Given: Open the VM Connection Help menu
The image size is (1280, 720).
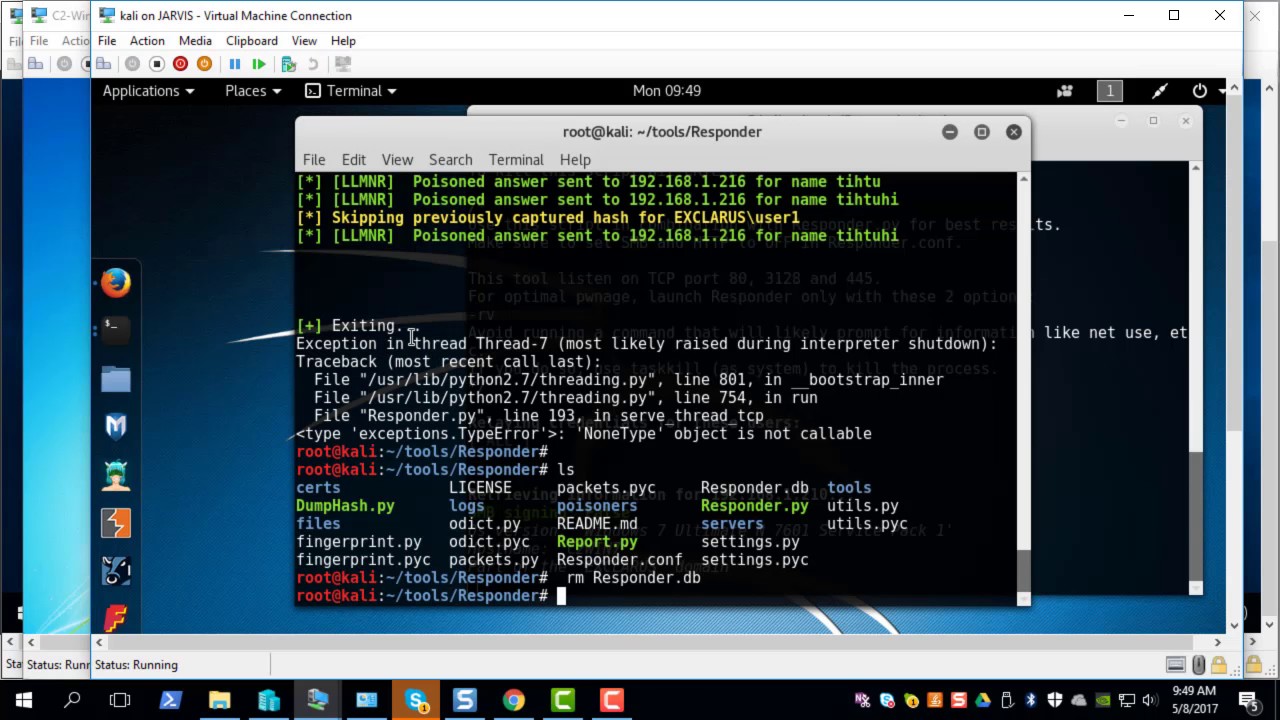Looking at the screenshot, I should point(343,40).
